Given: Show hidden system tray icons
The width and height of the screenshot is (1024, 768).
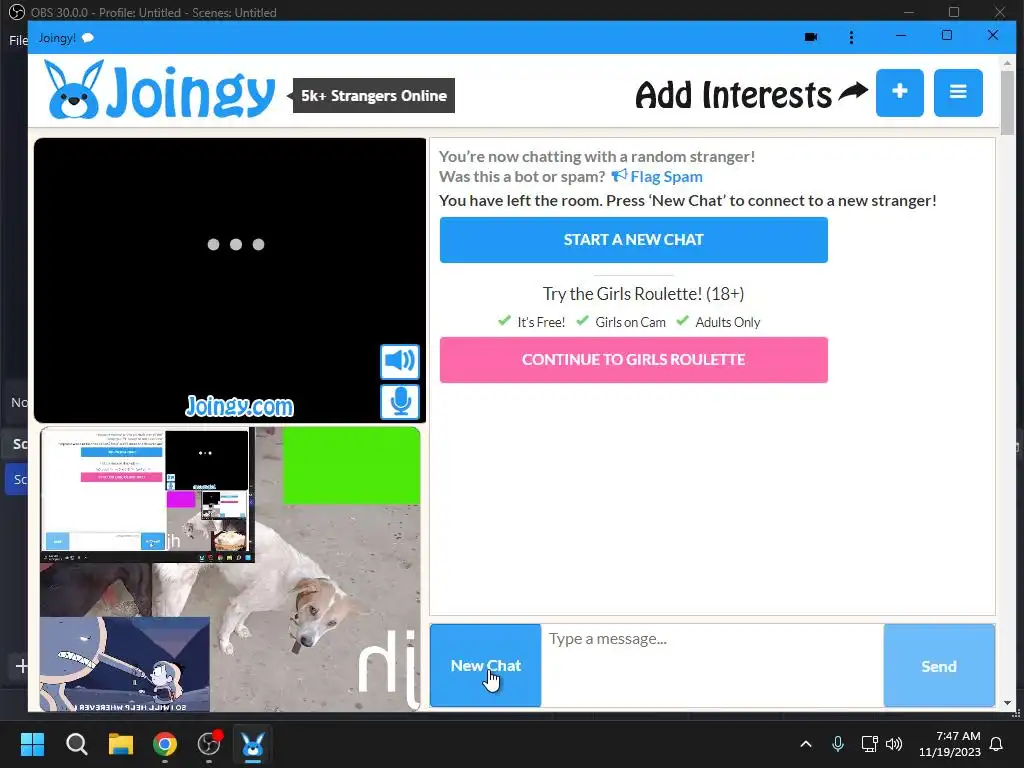Looking at the screenshot, I should (806, 744).
